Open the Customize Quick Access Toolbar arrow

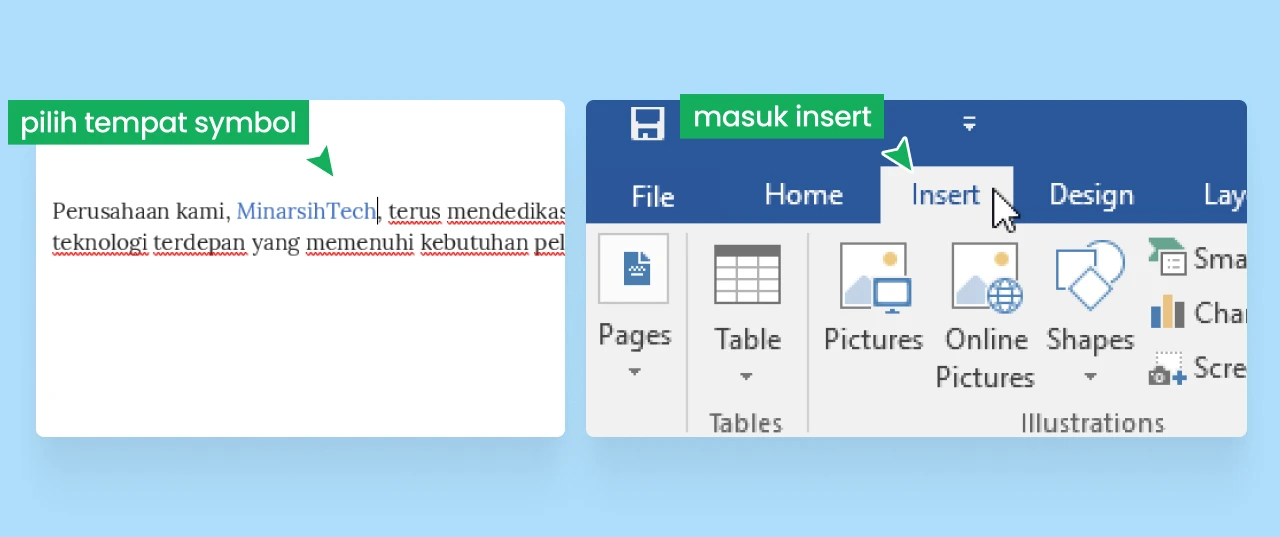(x=969, y=123)
